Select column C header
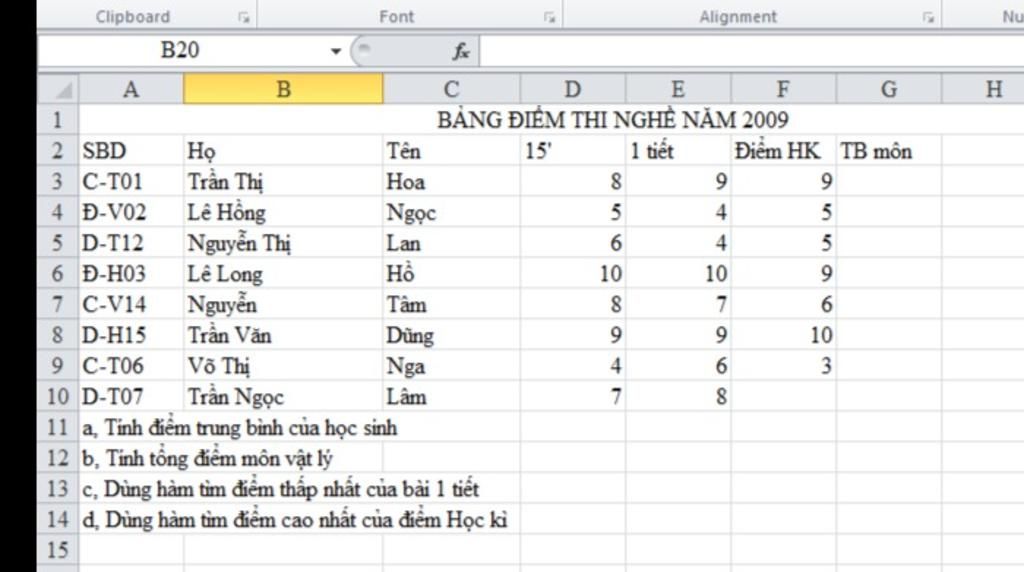Screen dimensions: 1024x572 451,89
